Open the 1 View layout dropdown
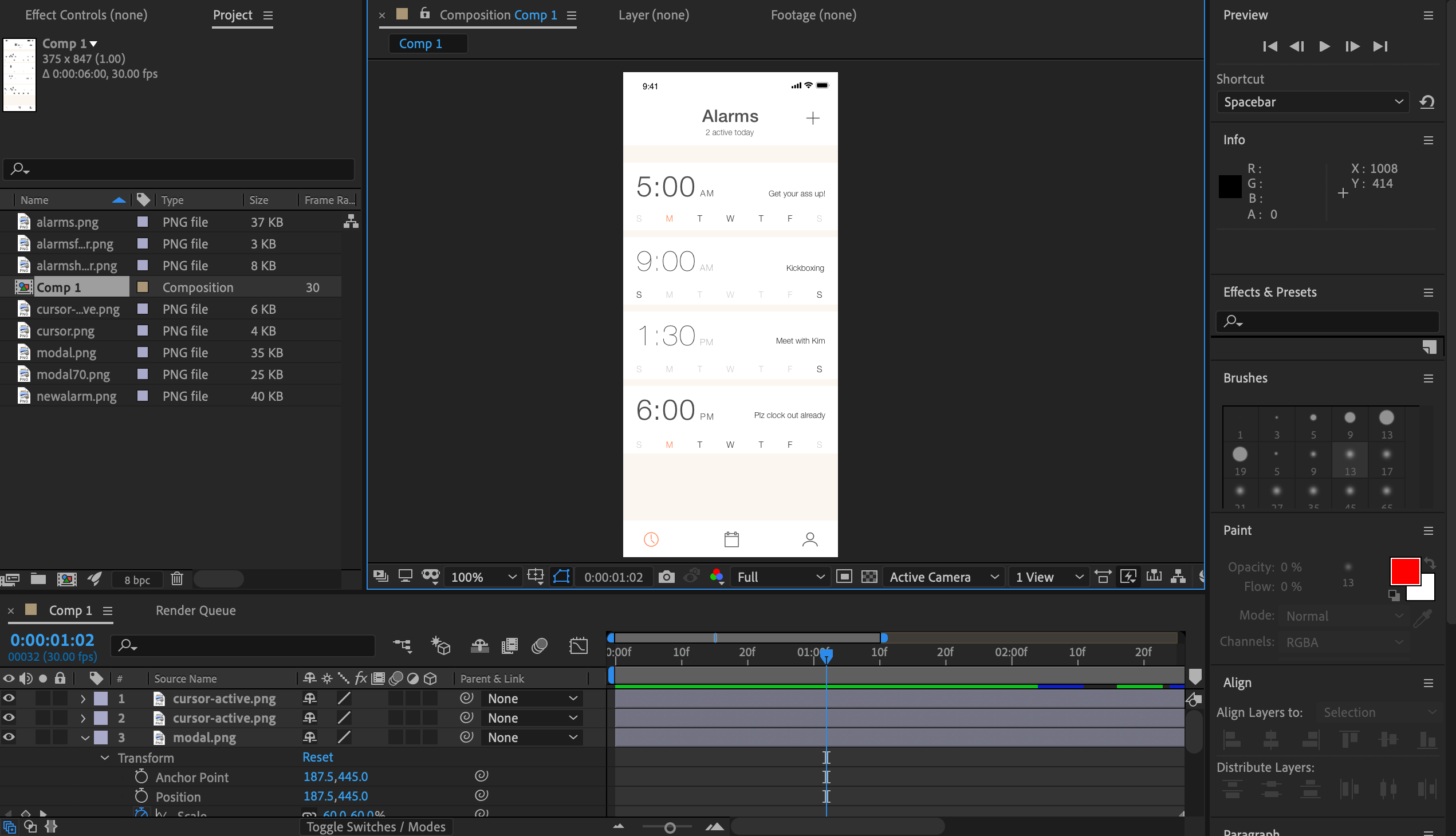The image size is (1456, 836). click(1049, 577)
